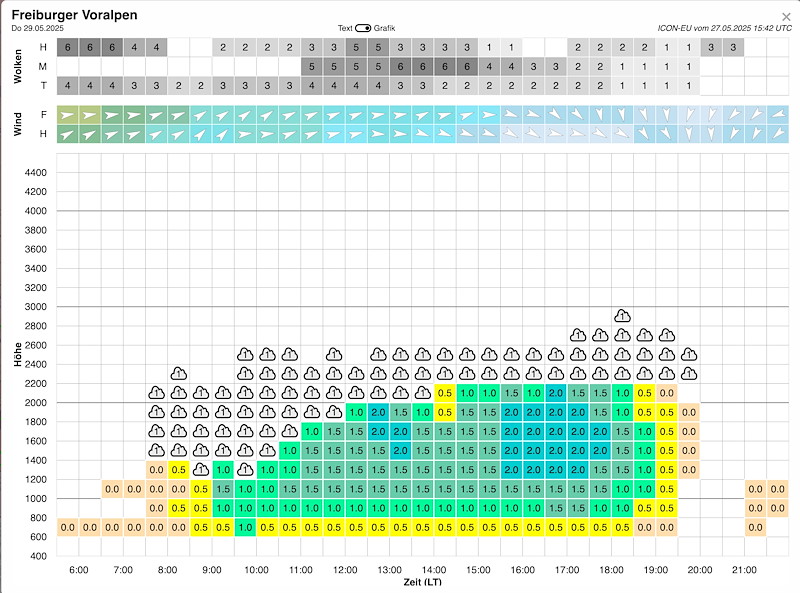
Task: Click the 'Text' label next to the switch
Action: pyautogui.click(x=345, y=28)
